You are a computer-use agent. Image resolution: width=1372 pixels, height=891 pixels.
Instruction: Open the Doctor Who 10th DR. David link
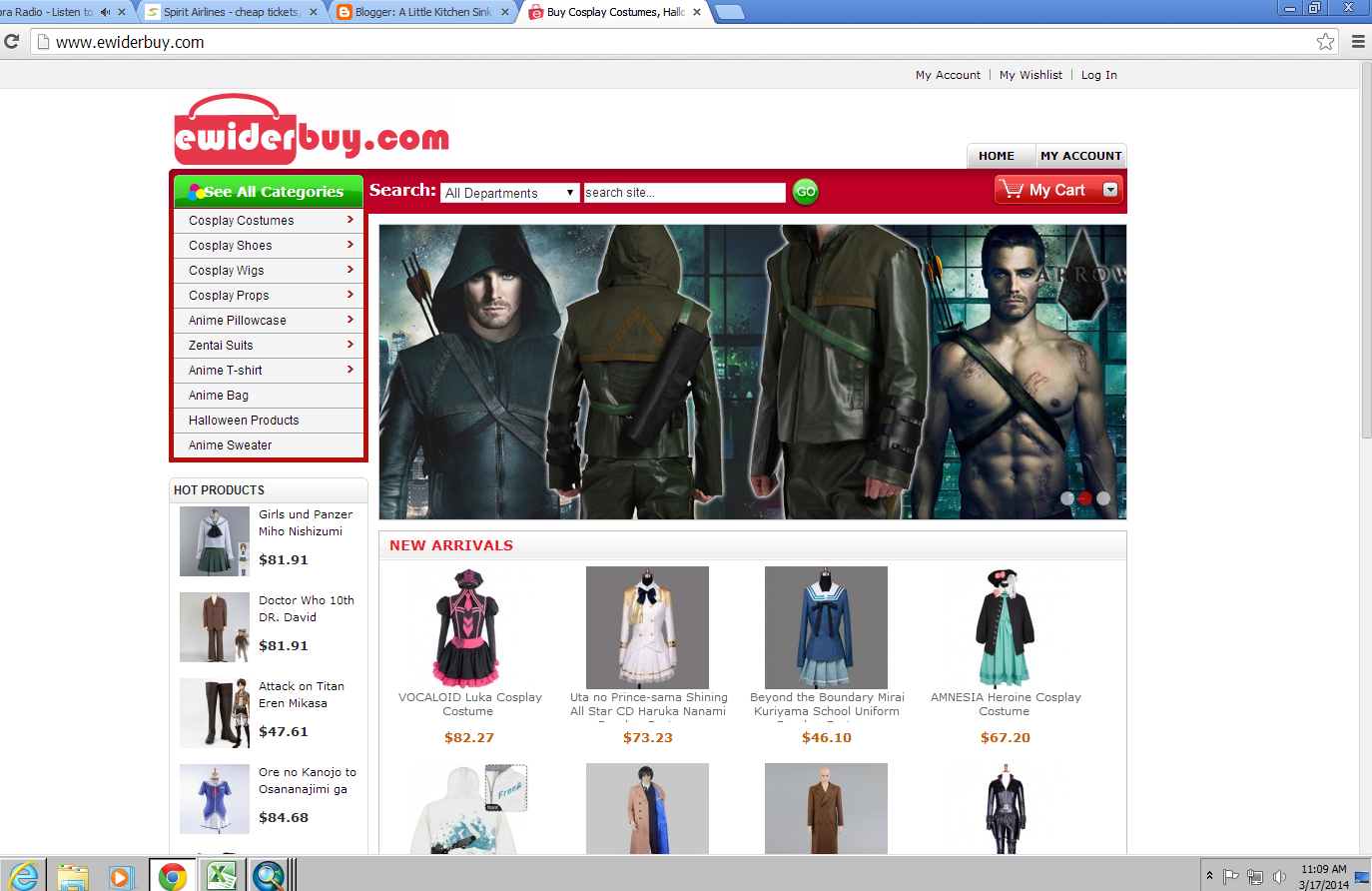click(x=307, y=609)
